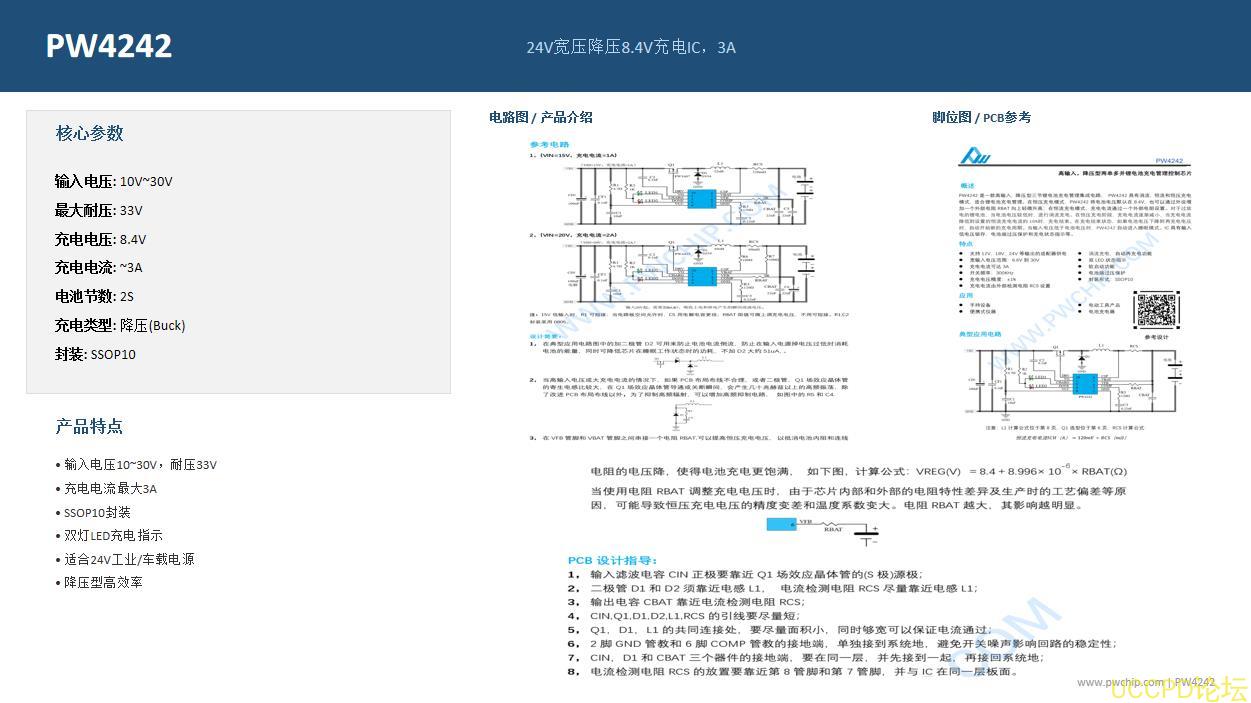Select the paragraph starting 当使用电阻 RBAT
The width and height of the screenshot is (1251, 703).
point(859,498)
